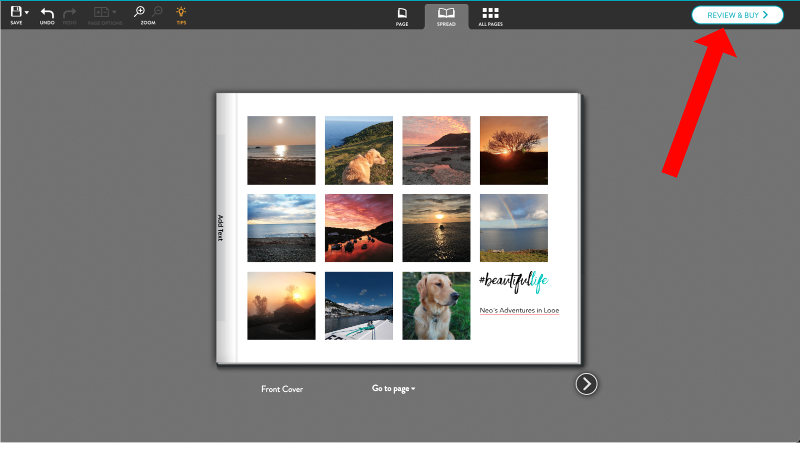Expand the Go to page dropdown
Viewport: 800px width, 450px height.
393,389
